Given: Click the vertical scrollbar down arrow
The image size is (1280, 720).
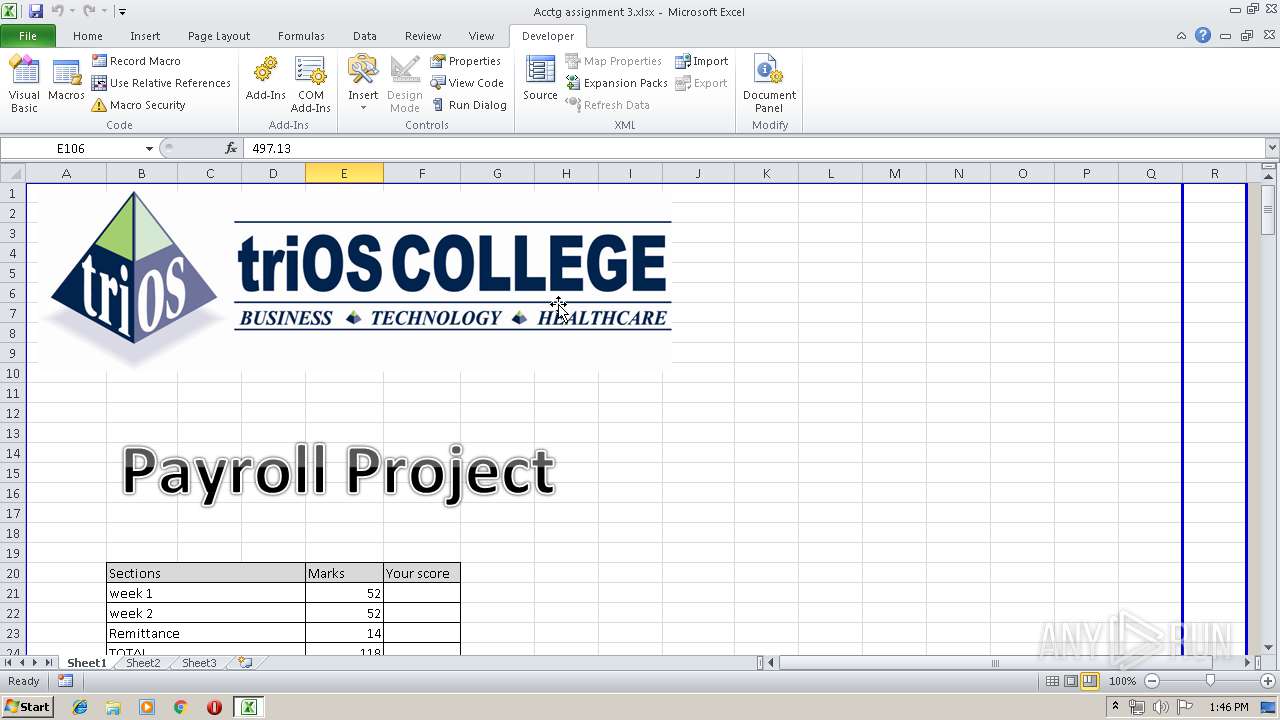Looking at the screenshot, I should click(x=1268, y=648).
